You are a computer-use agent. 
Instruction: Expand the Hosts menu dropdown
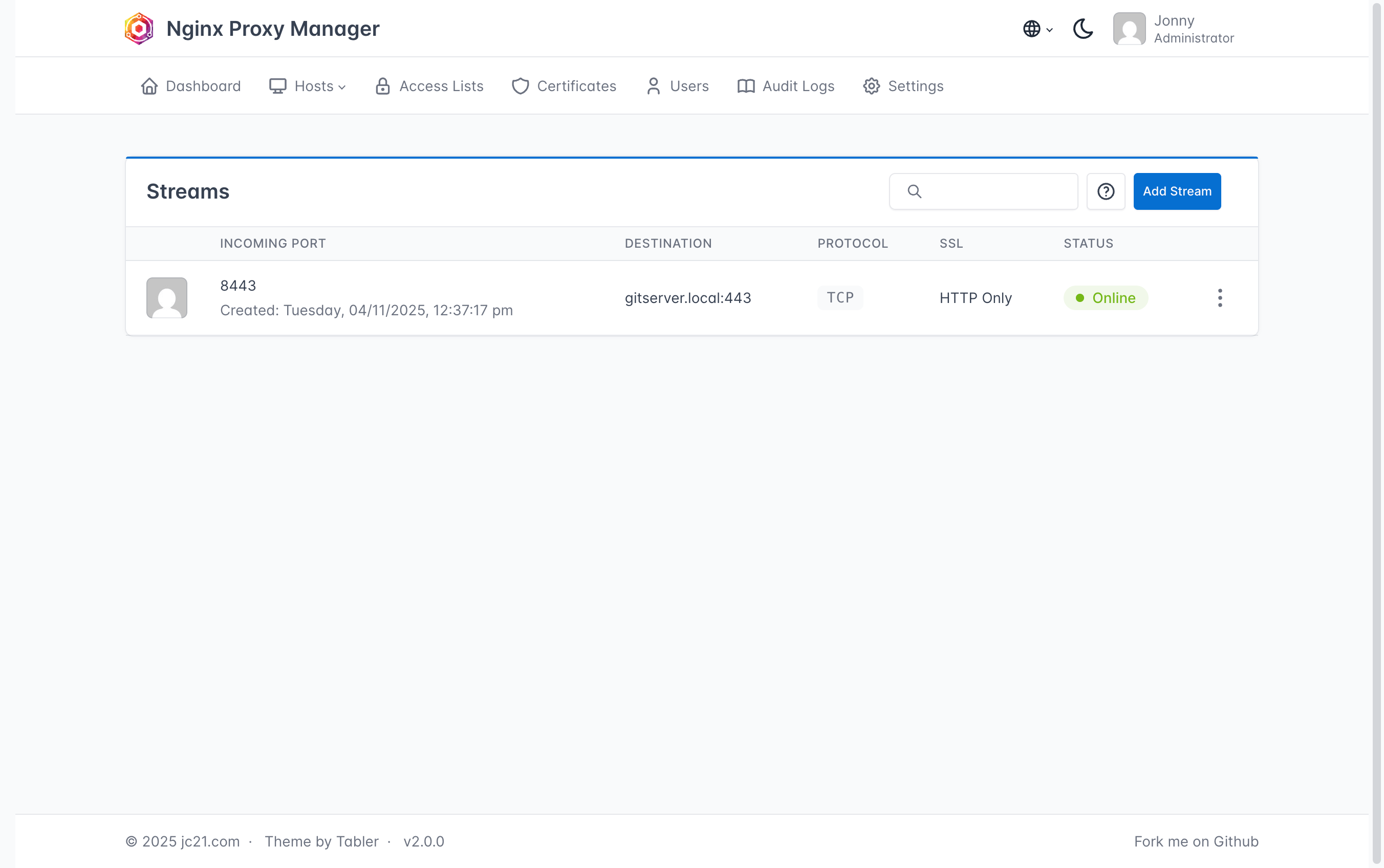point(308,86)
